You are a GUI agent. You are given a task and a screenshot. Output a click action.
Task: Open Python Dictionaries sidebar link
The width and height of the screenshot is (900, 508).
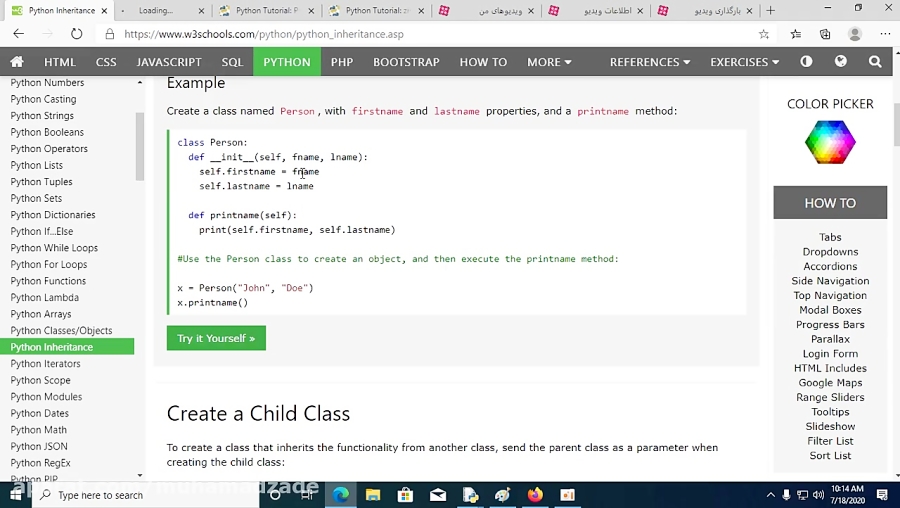pyautogui.click(x=53, y=215)
